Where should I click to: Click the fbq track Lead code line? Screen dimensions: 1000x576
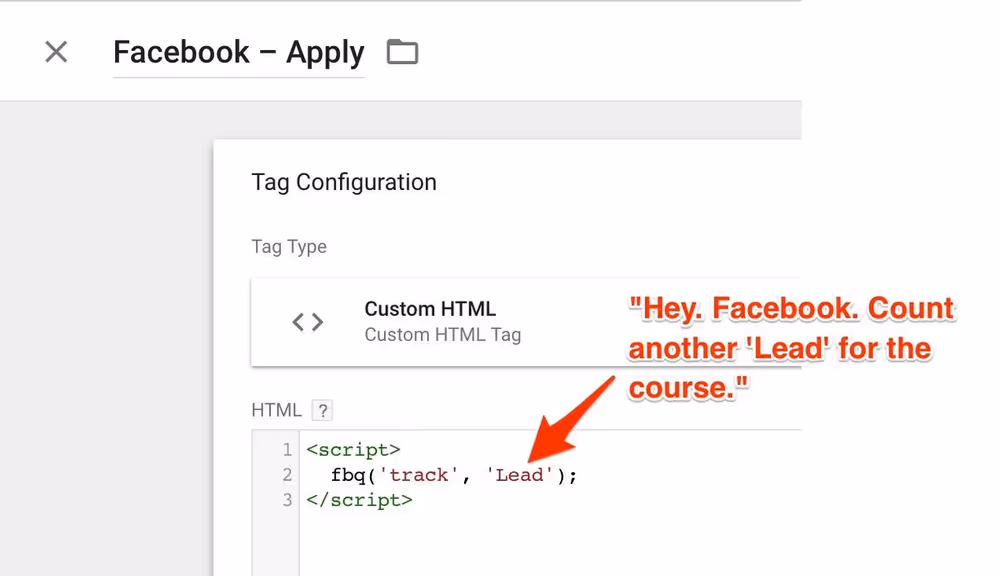coord(453,475)
